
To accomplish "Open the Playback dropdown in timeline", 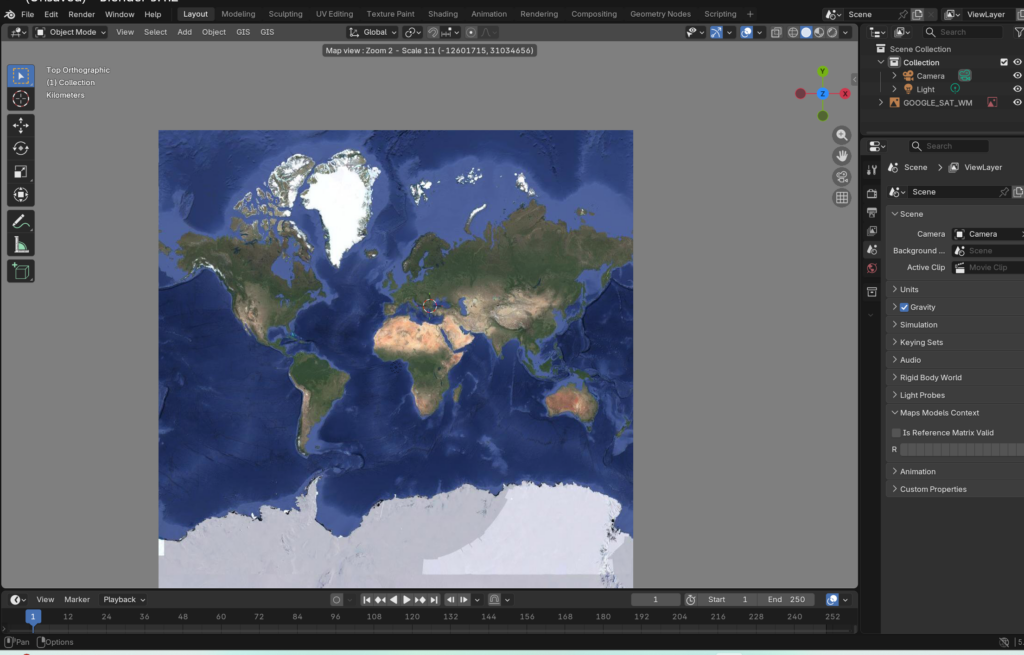I will click(x=124, y=599).
